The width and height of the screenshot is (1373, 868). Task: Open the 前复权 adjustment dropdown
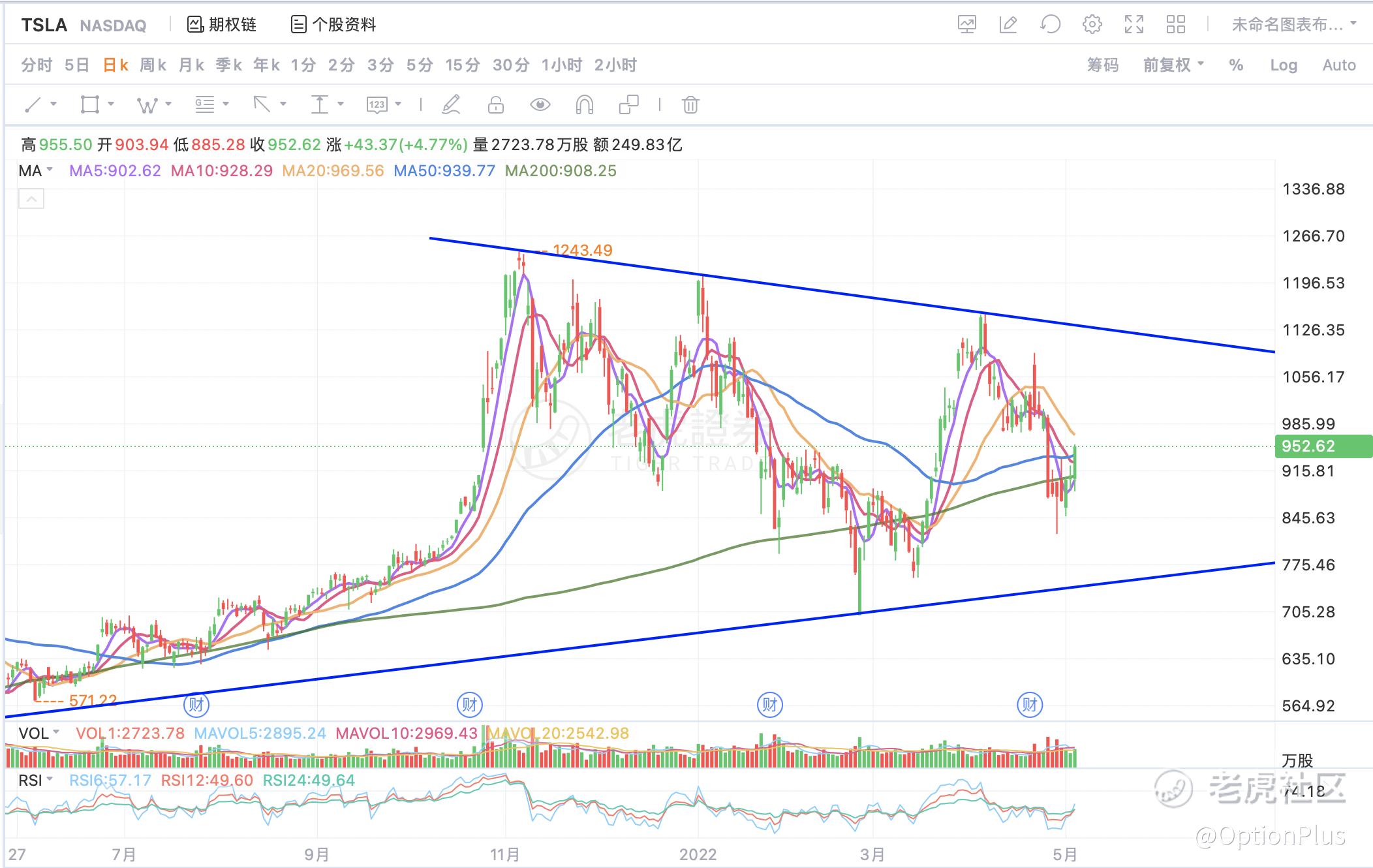coord(1173,65)
